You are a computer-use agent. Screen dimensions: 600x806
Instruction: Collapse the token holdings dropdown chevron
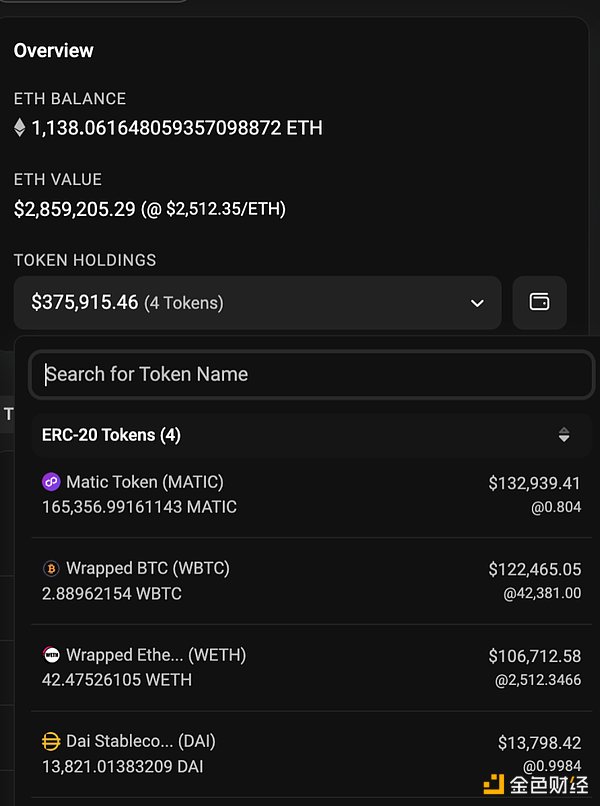point(477,303)
